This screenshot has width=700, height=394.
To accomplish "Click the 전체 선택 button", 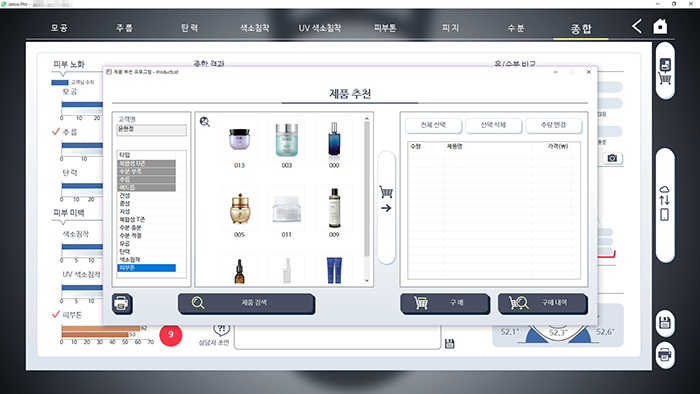I will [x=433, y=125].
